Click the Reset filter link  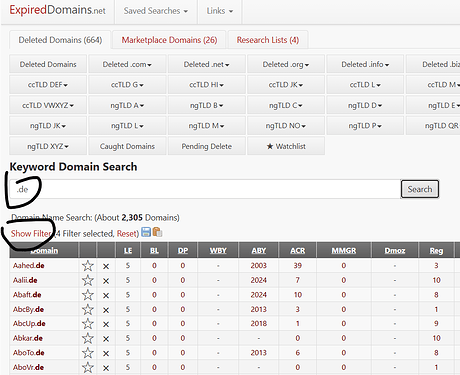tap(126, 233)
